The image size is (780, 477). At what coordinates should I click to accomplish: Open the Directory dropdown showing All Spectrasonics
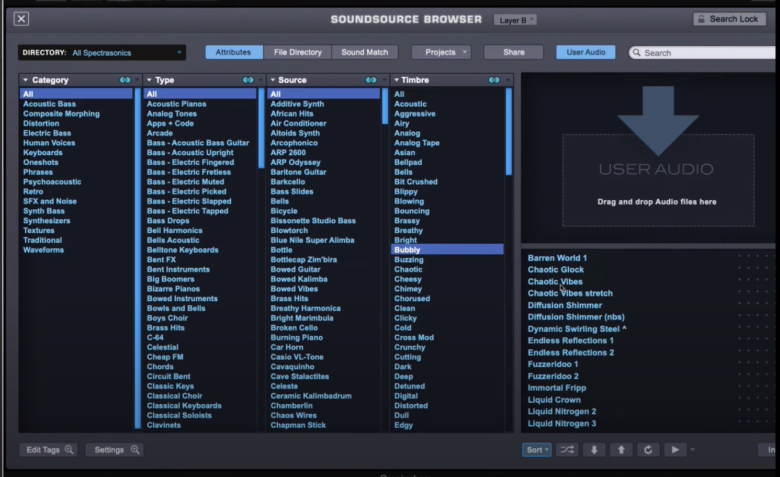[102, 53]
